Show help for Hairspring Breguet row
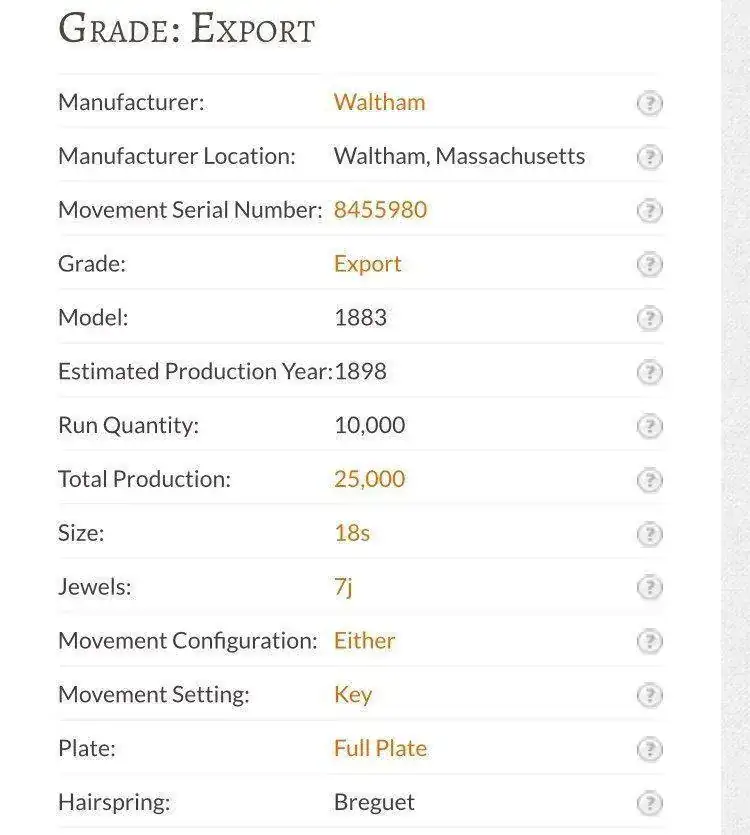The height and width of the screenshot is (835, 750). (x=649, y=803)
